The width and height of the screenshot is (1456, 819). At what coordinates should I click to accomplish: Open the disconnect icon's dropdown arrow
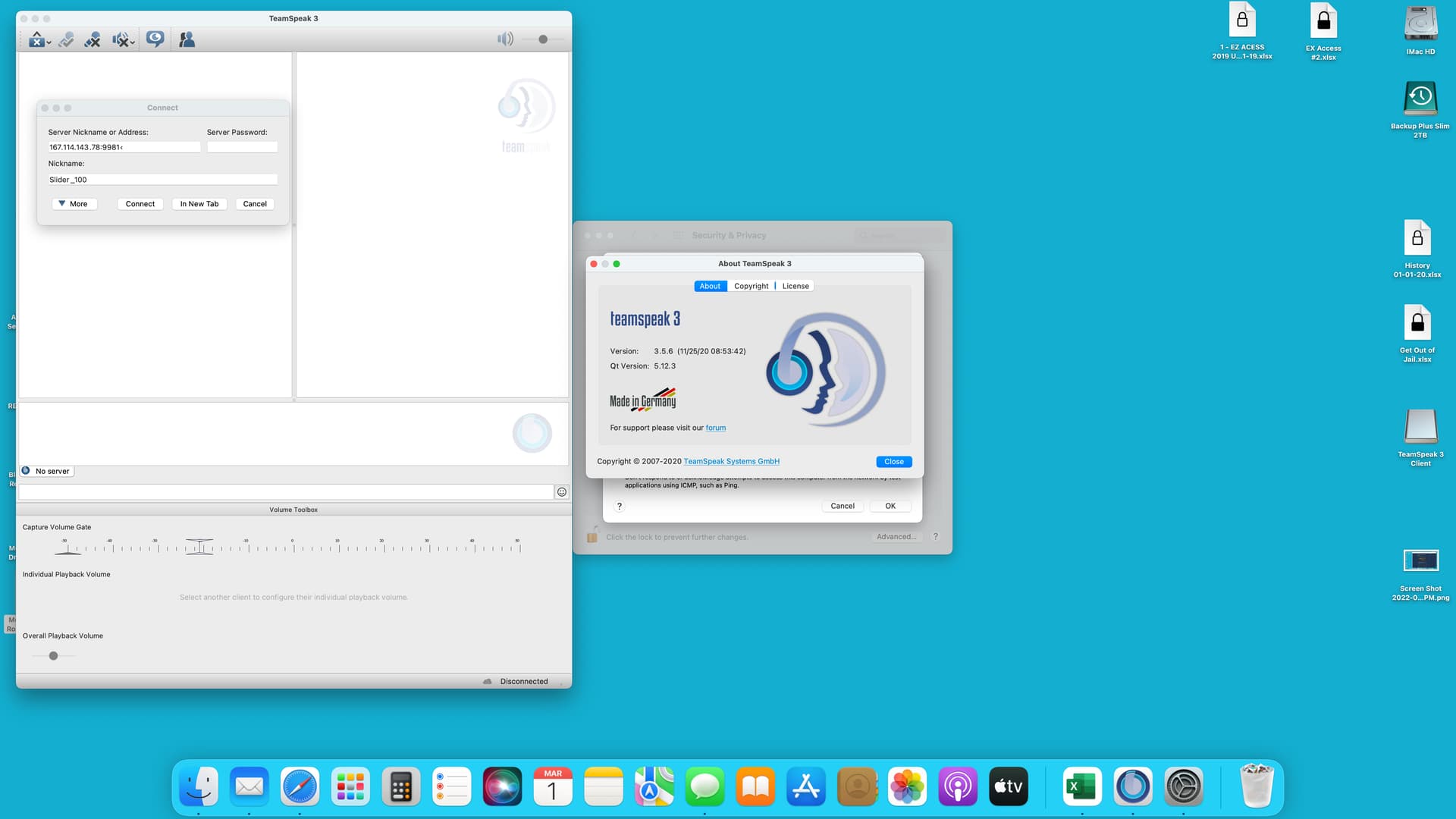point(49,40)
